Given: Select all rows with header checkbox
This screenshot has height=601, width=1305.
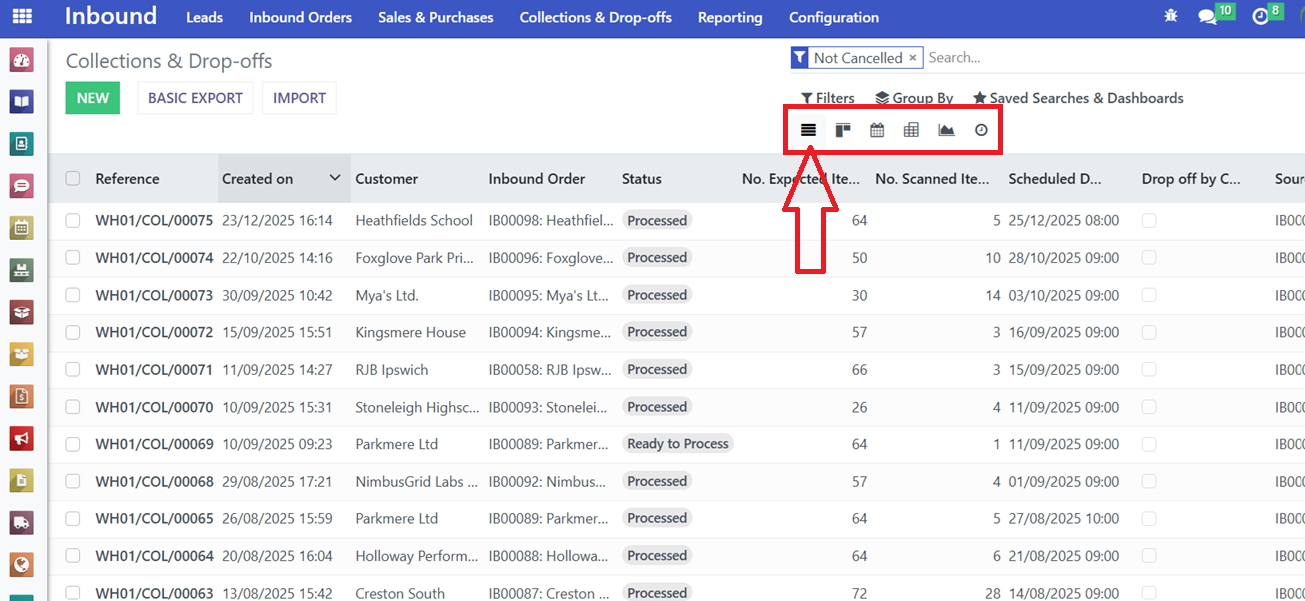Looking at the screenshot, I should 73,179.
